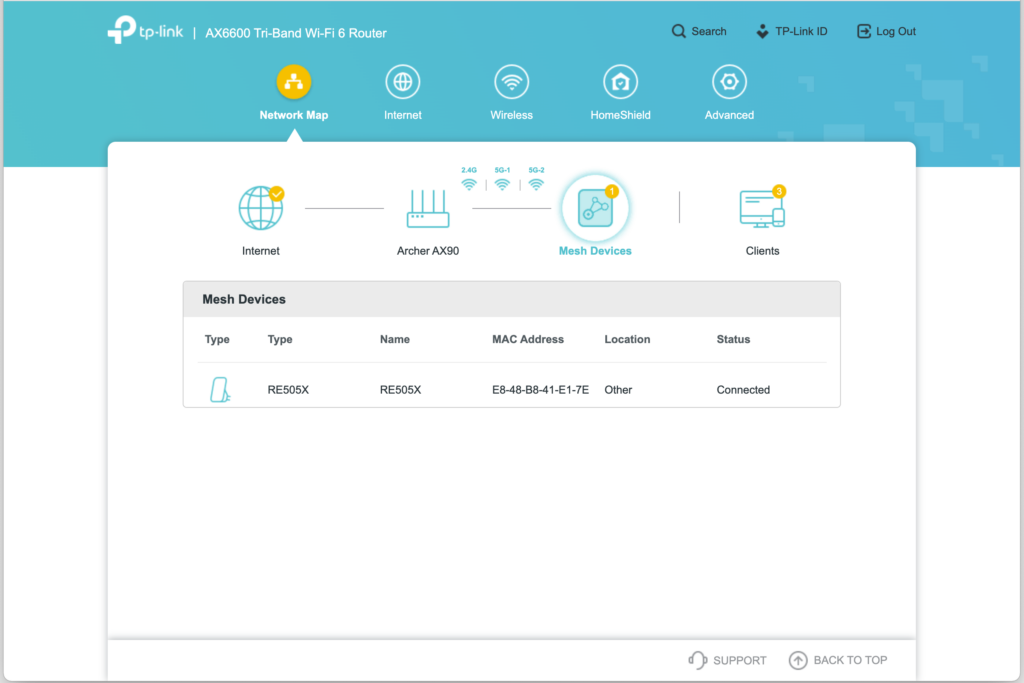1024x683 pixels.
Task: Switch to the Network Map label
Action: 294,115
